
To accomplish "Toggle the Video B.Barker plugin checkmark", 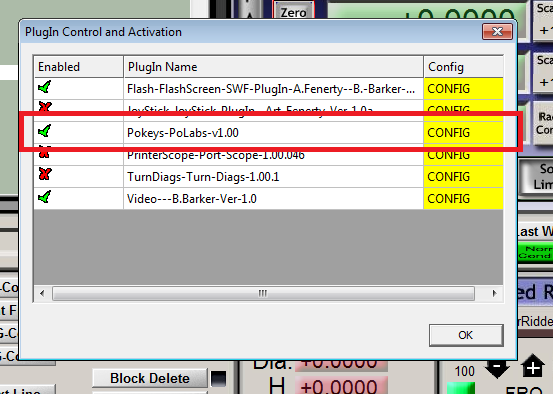I will 45,197.
